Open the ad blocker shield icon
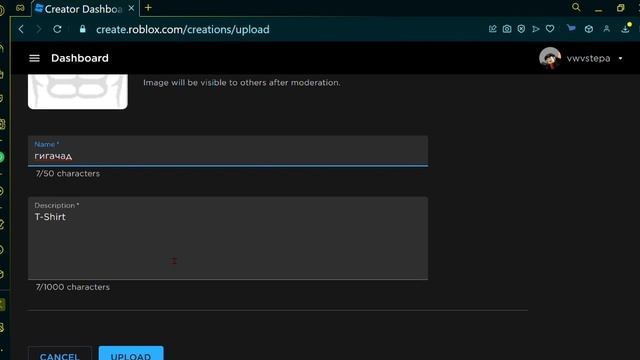This screenshot has width=640, height=360. click(521, 29)
